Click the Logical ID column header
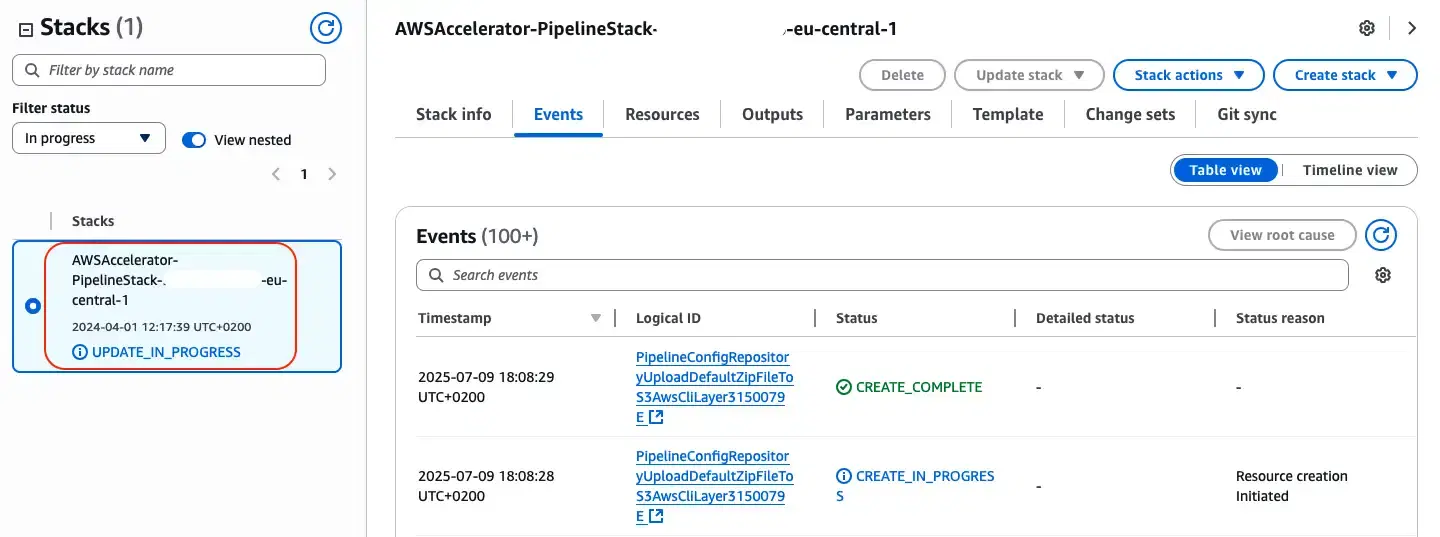This screenshot has height=537, width=1440. pos(668,318)
